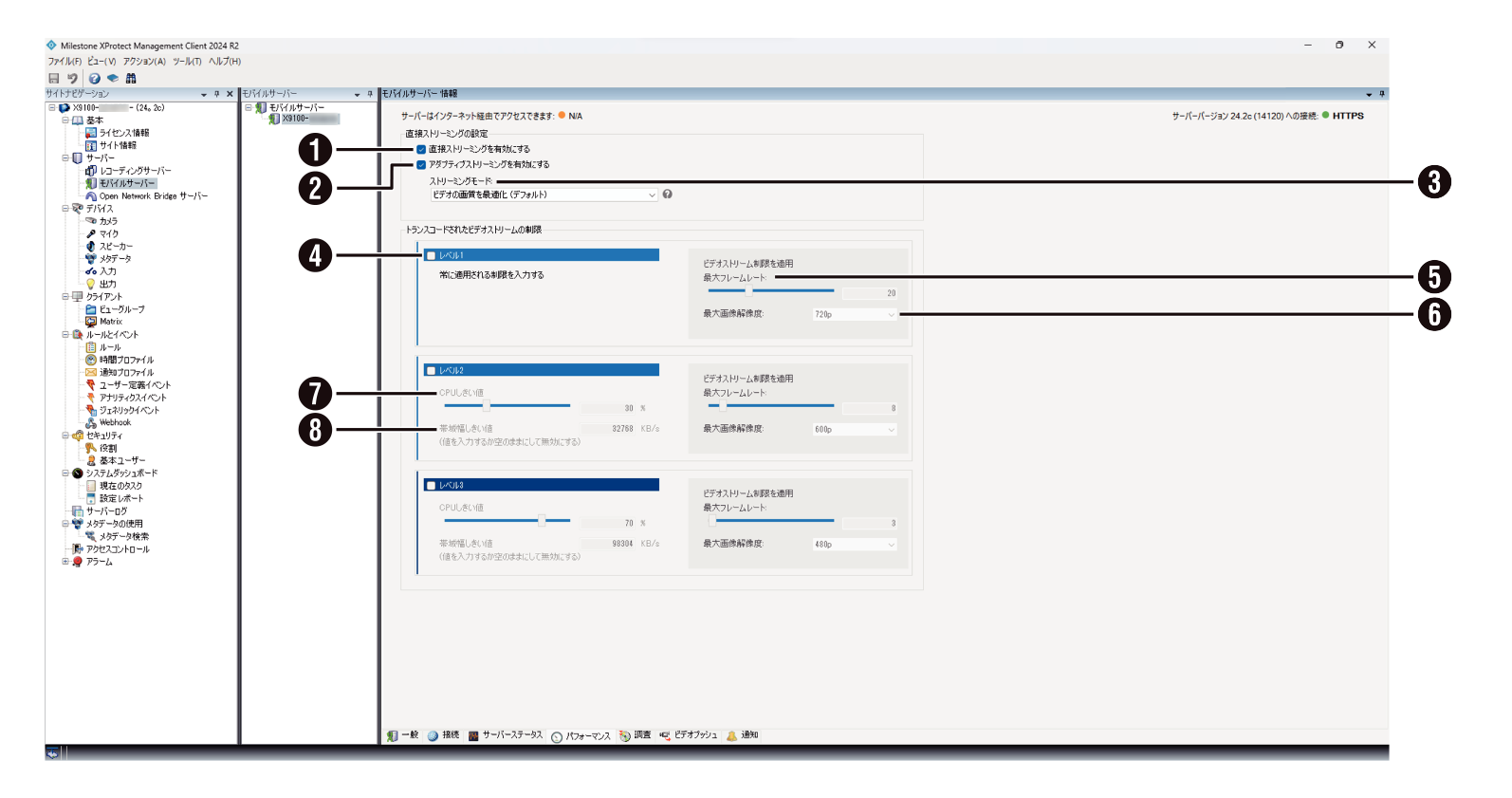
Task: Open the 600p max resolution dropdown
Action: (x=855, y=430)
